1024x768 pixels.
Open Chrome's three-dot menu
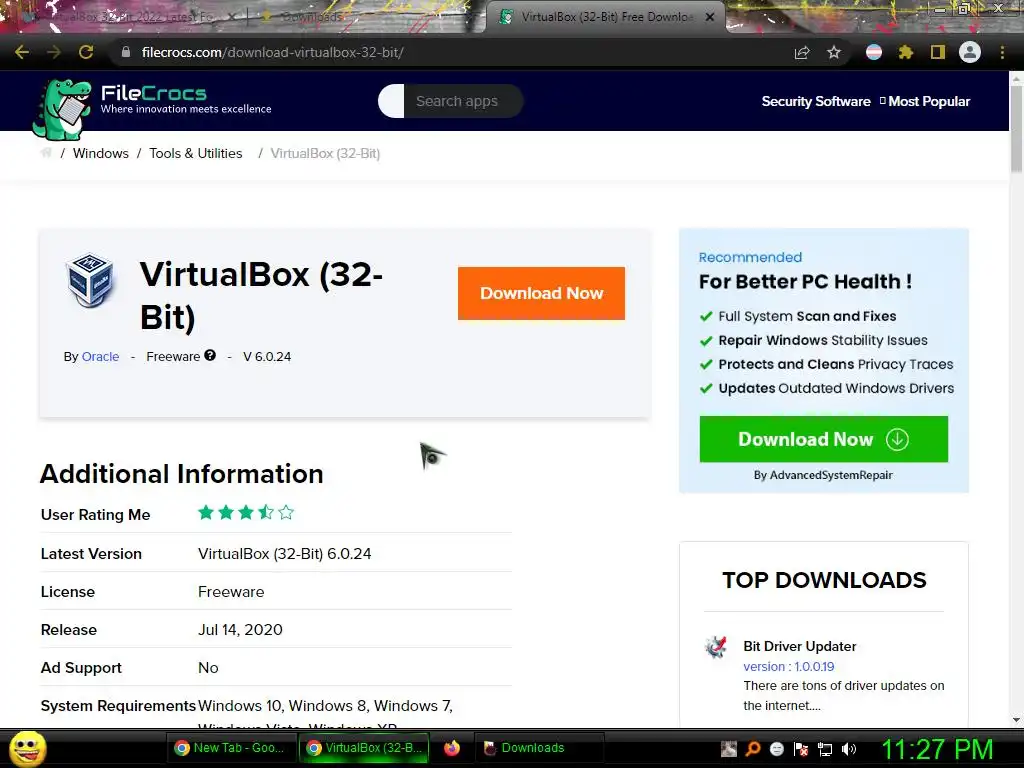coord(1002,52)
